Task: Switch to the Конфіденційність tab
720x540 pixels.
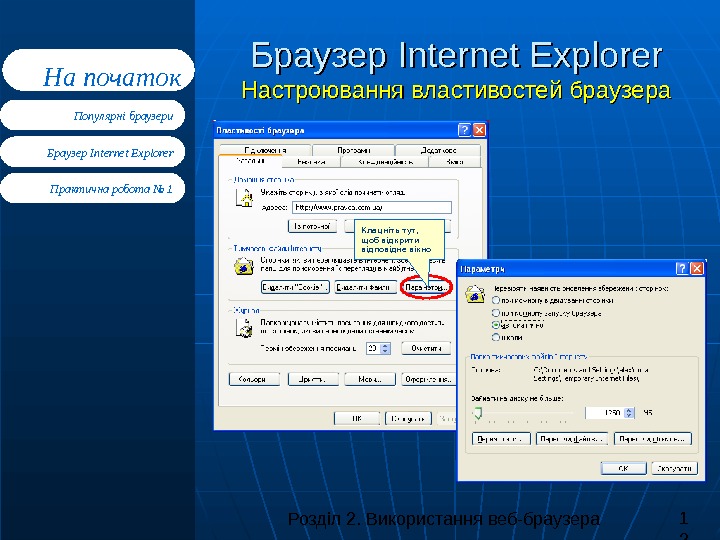Action: pyautogui.click(x=385, y=162)
